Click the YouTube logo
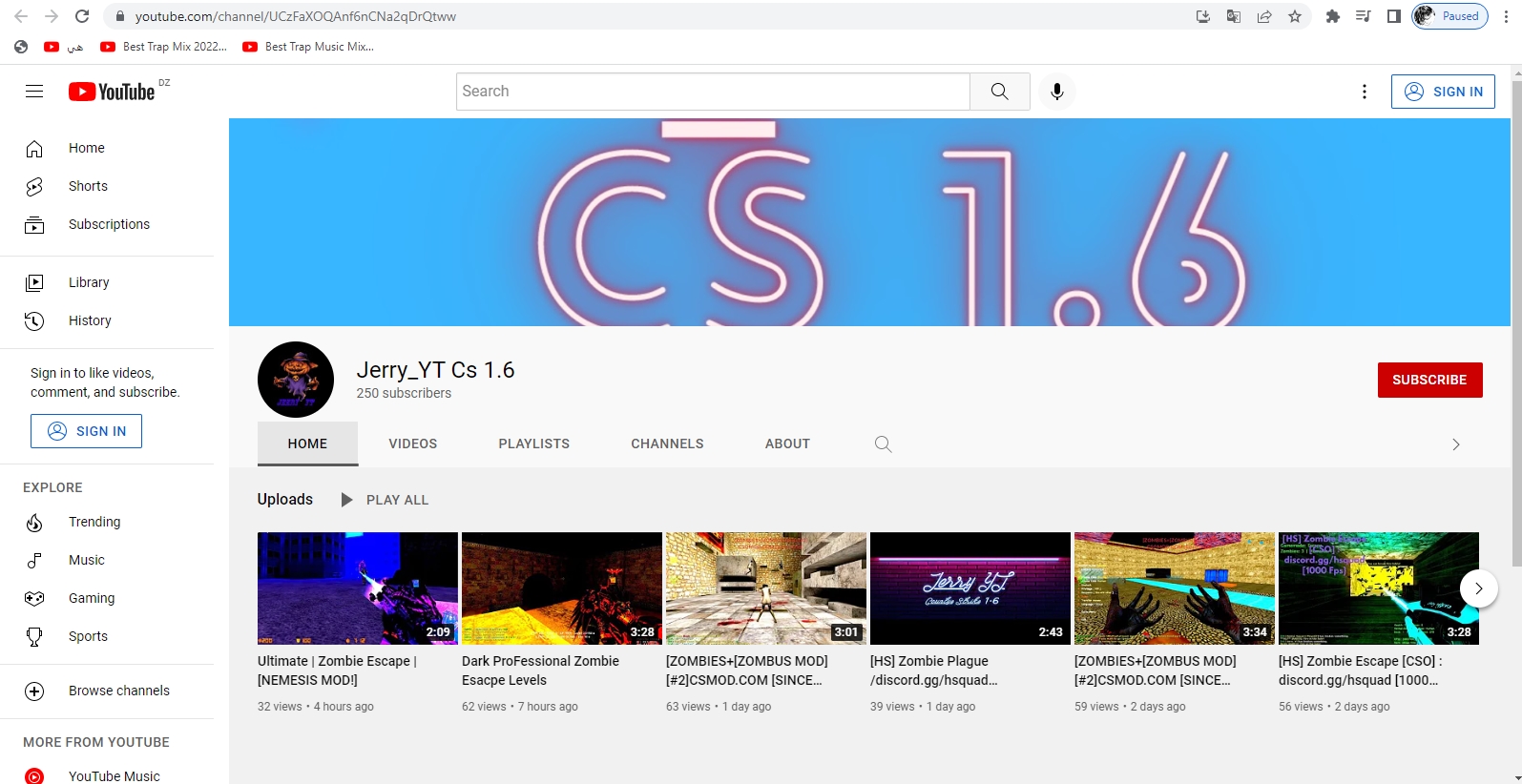Image resolution: width=1522 pixels, height=784 pixels. [112, 92]
